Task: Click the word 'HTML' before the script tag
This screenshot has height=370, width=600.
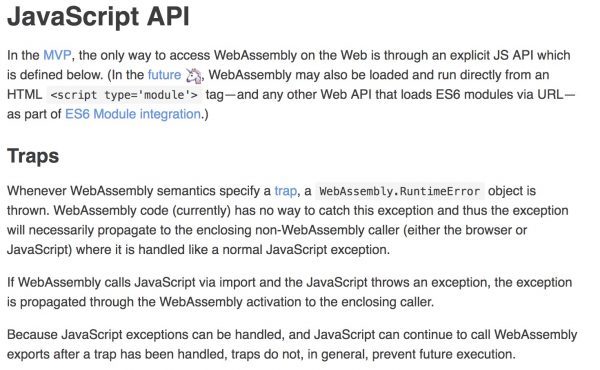Action: pos(24,94)
